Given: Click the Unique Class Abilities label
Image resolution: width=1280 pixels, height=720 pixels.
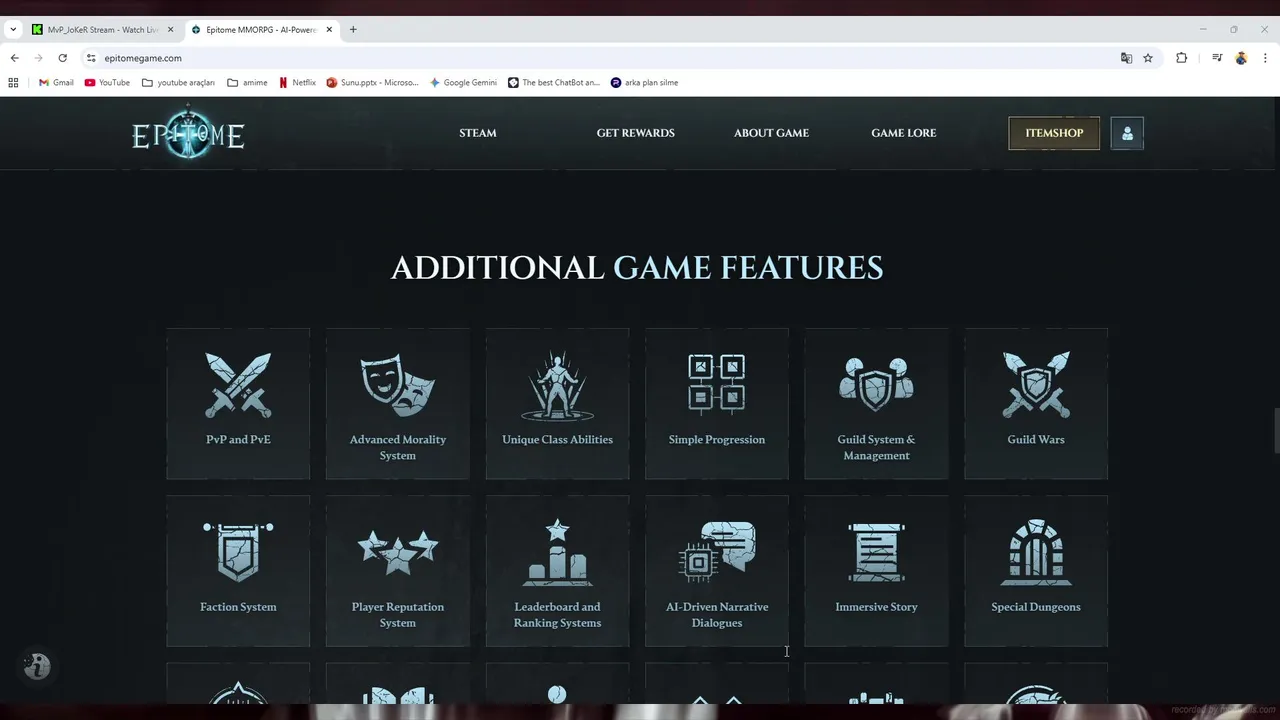Looking at the screenshot, I should point(557,439).
